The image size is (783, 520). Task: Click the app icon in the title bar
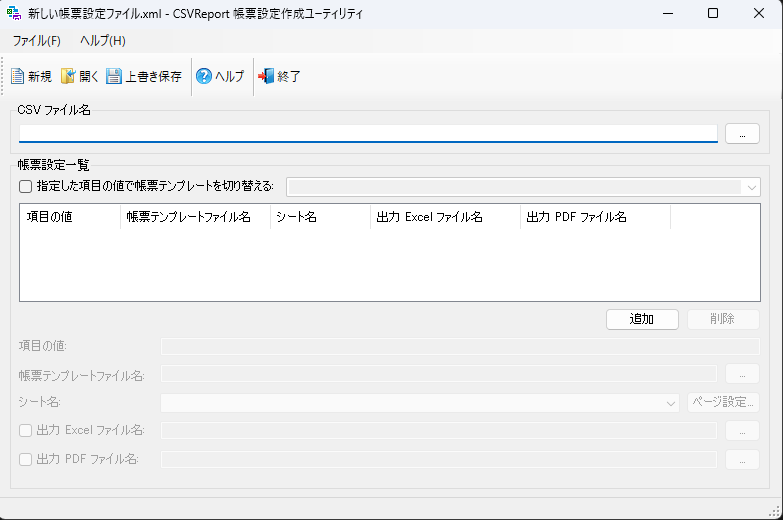(14, 13)
